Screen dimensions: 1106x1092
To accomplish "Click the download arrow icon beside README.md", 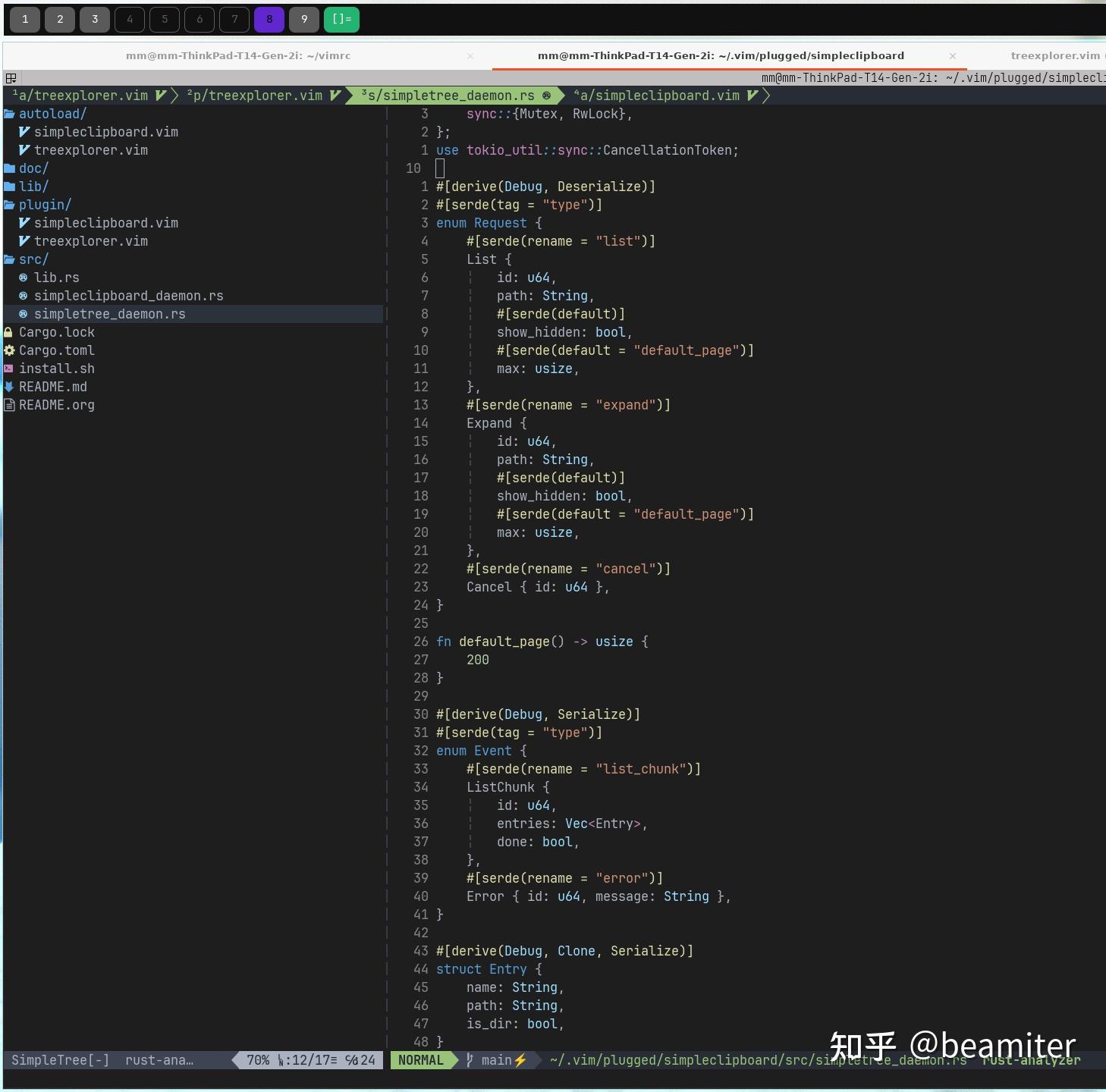I will pyautogui.click(x=8, y=386).
